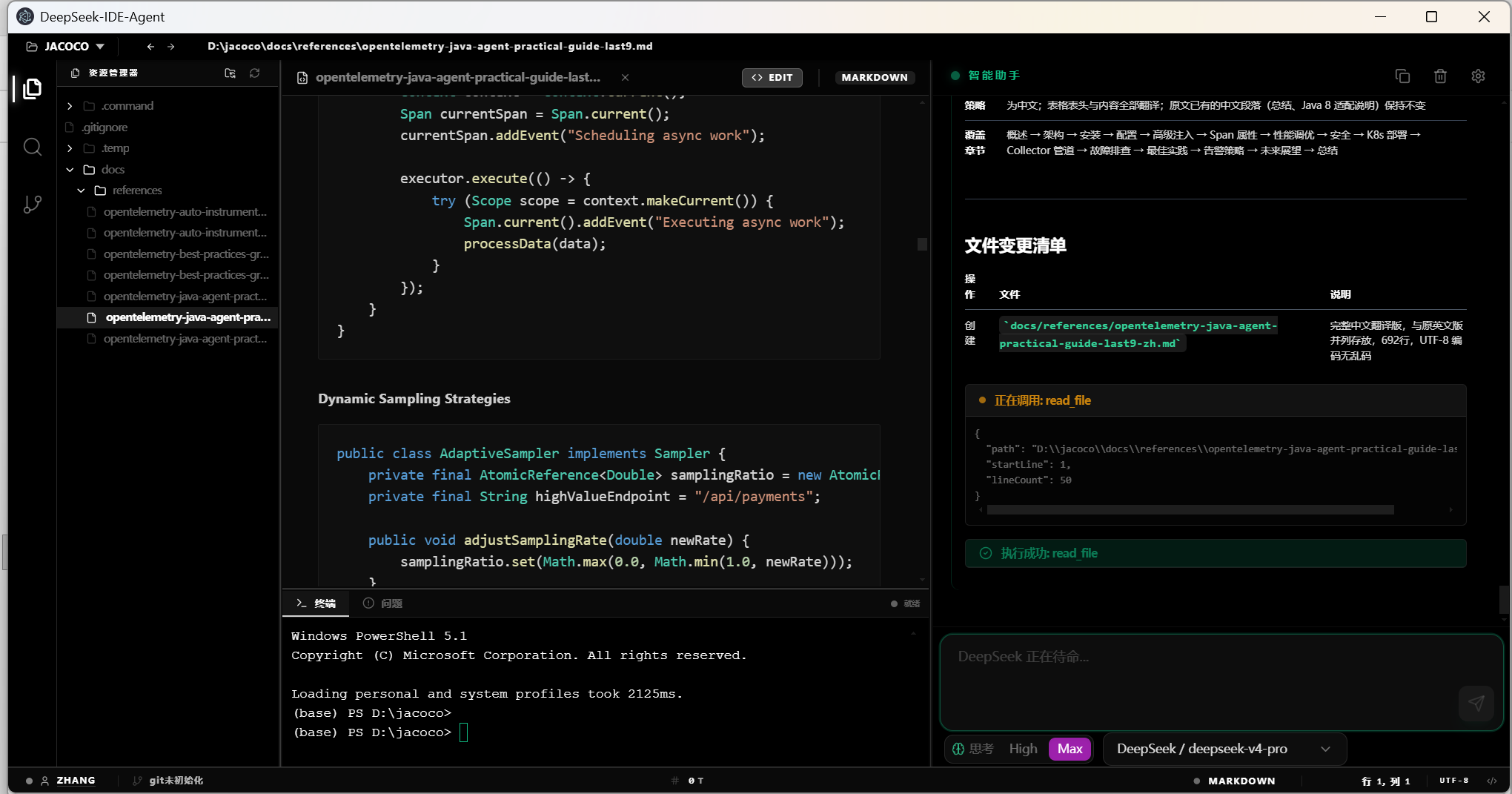Select Max thinking level
Image resolution: width=1512 pixels, height=794 pixels.
1070,749
